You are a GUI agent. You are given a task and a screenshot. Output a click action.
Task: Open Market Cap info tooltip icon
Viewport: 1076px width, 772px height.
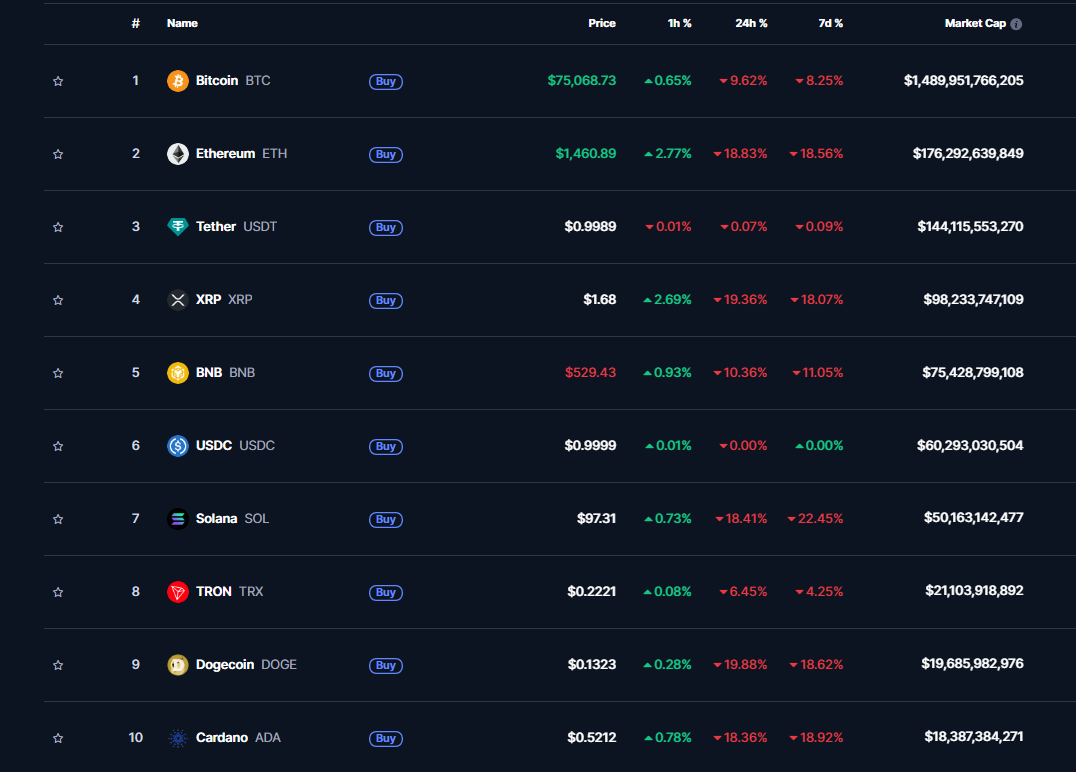tap(1016, 24)
